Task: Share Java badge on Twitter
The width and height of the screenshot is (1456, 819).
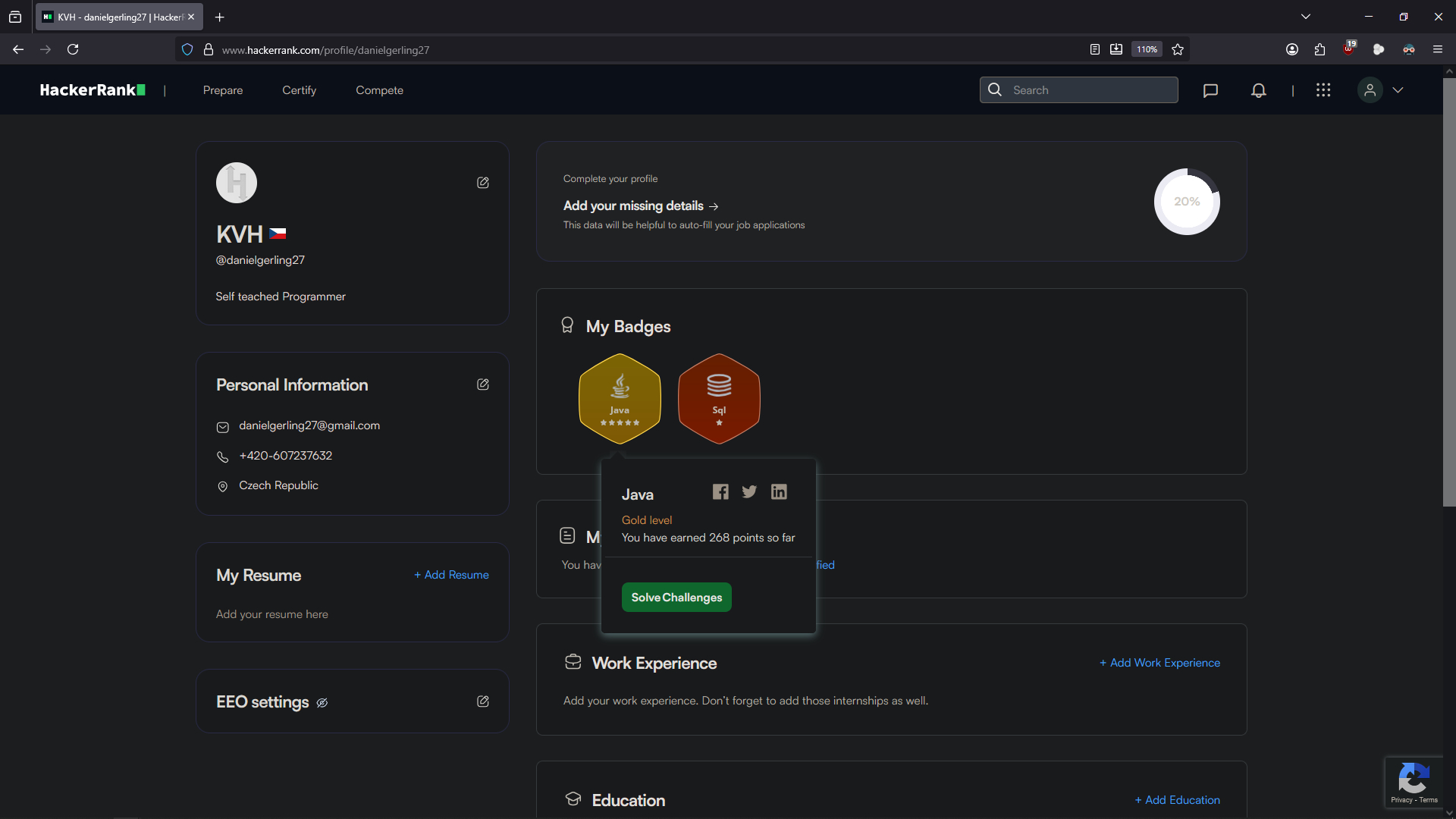Action: coord(749,492)
